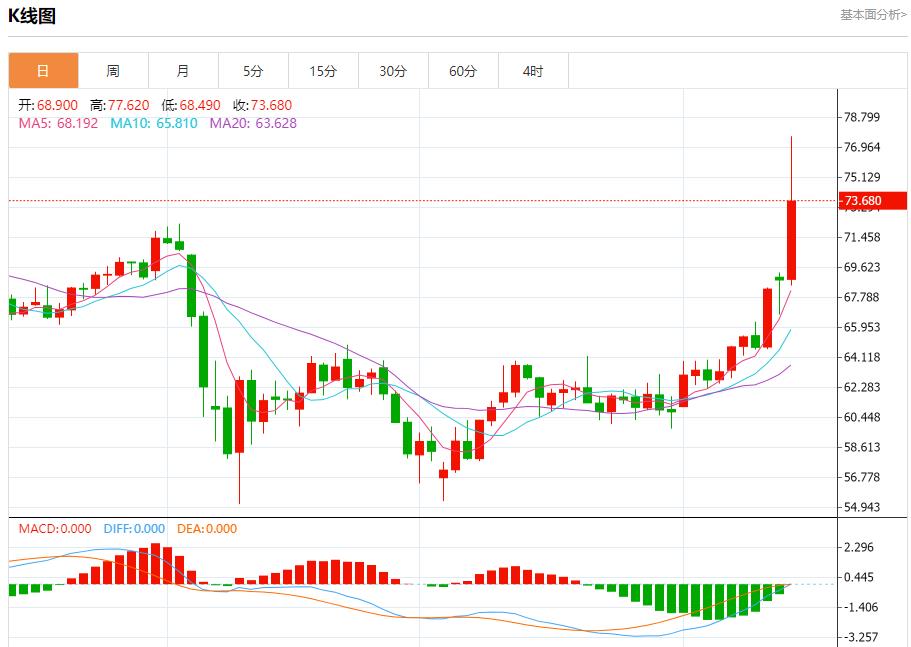Open the 基本面分析 link
The width and height of the screenshot is (911, 647).
[x=872, y=15]
